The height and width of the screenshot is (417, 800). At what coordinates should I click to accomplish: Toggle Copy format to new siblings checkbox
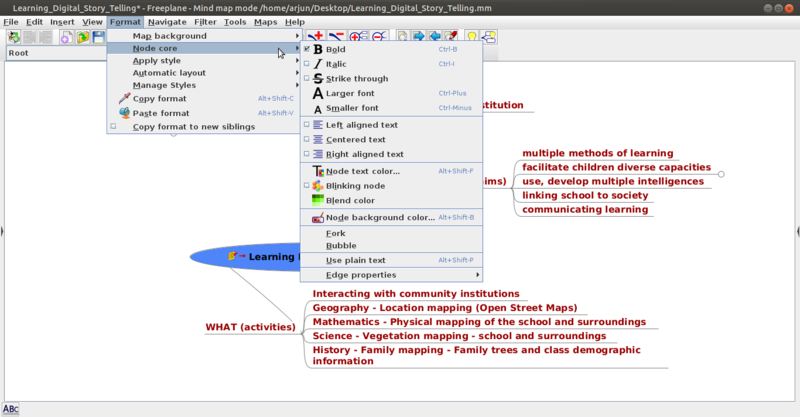pos(113,126)
